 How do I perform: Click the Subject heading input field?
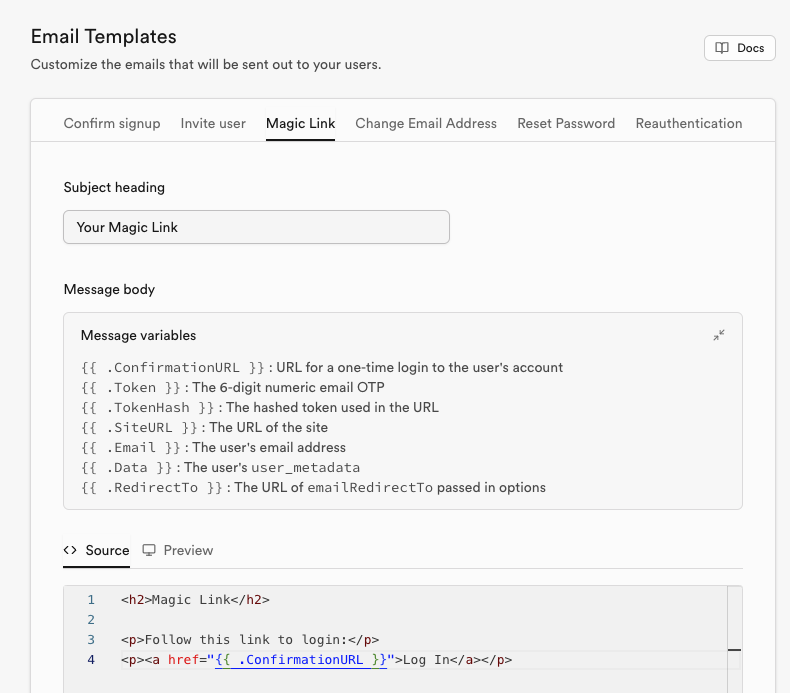(x=256, y=227)
